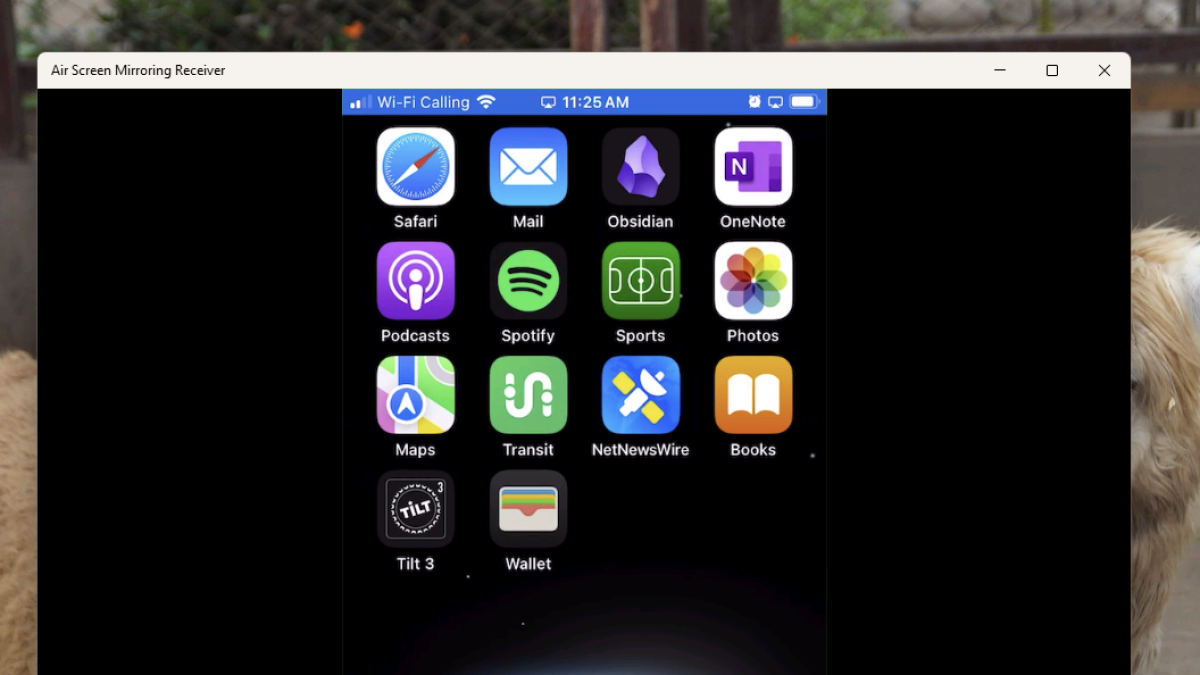Click the Wi-Fi signal icon in status bar
This screenshot has width=1200, height=675.
click(486, 102)
